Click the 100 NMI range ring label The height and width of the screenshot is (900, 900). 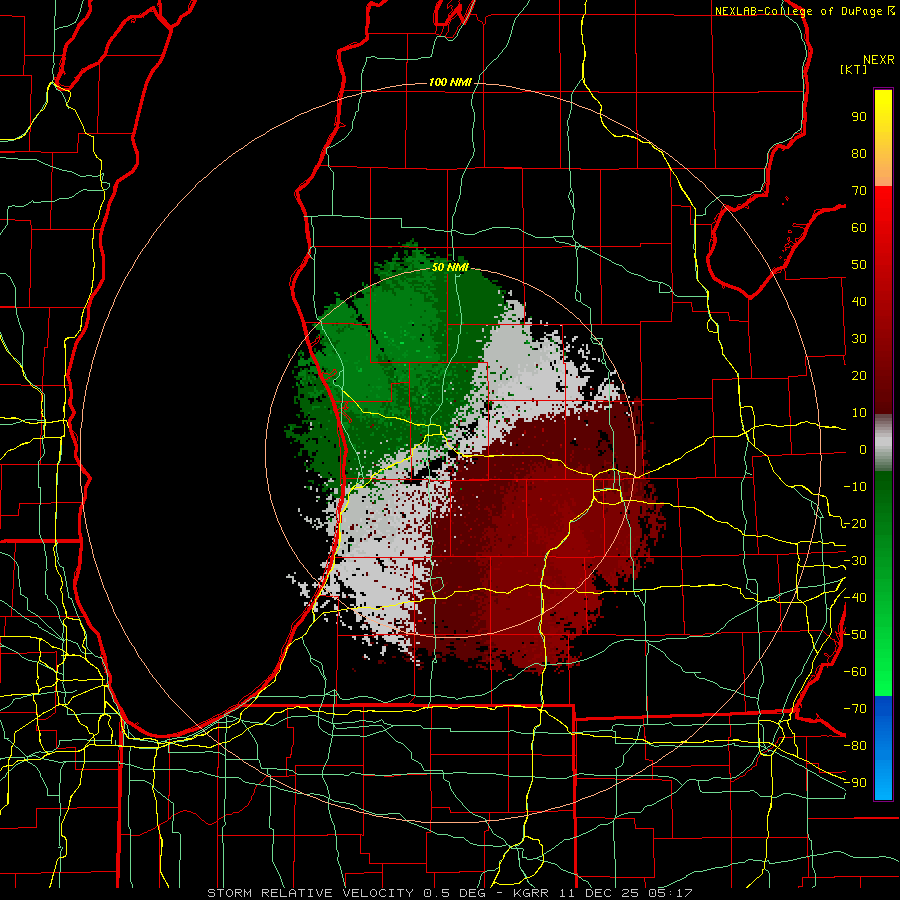[450, 83]
